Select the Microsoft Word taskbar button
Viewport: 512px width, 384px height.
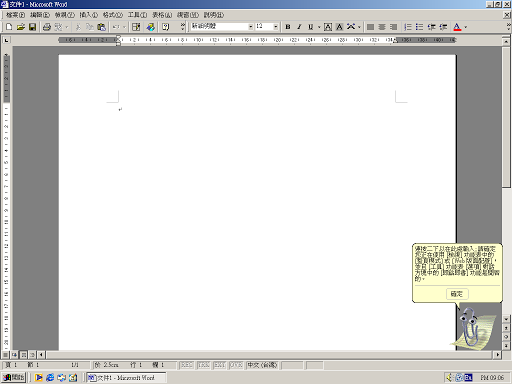click(x=126, y=378)
